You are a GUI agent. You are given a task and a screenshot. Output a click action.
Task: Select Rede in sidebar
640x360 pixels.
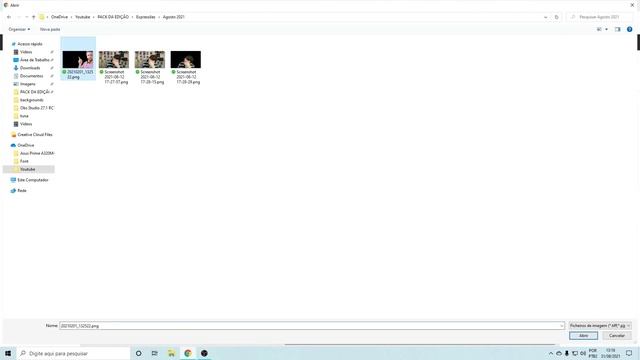click(22, 191)
